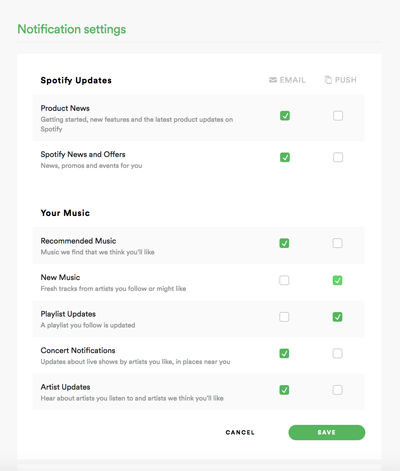Click the Notification settings heading
This screenshot has height=471, width=400.
72,29
